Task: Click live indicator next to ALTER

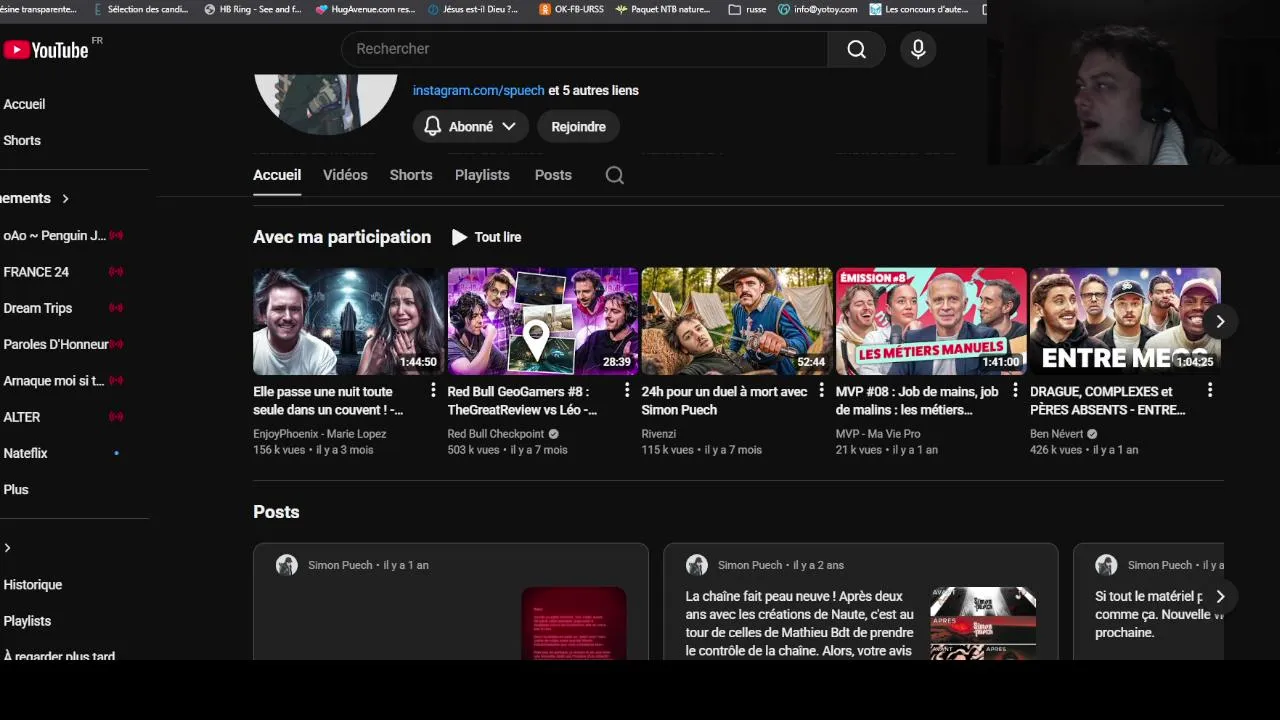Action: 116,417
